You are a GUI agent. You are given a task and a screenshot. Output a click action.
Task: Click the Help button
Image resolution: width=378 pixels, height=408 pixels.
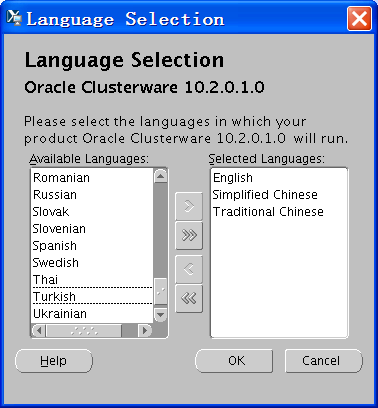click(x=54, y=361)
